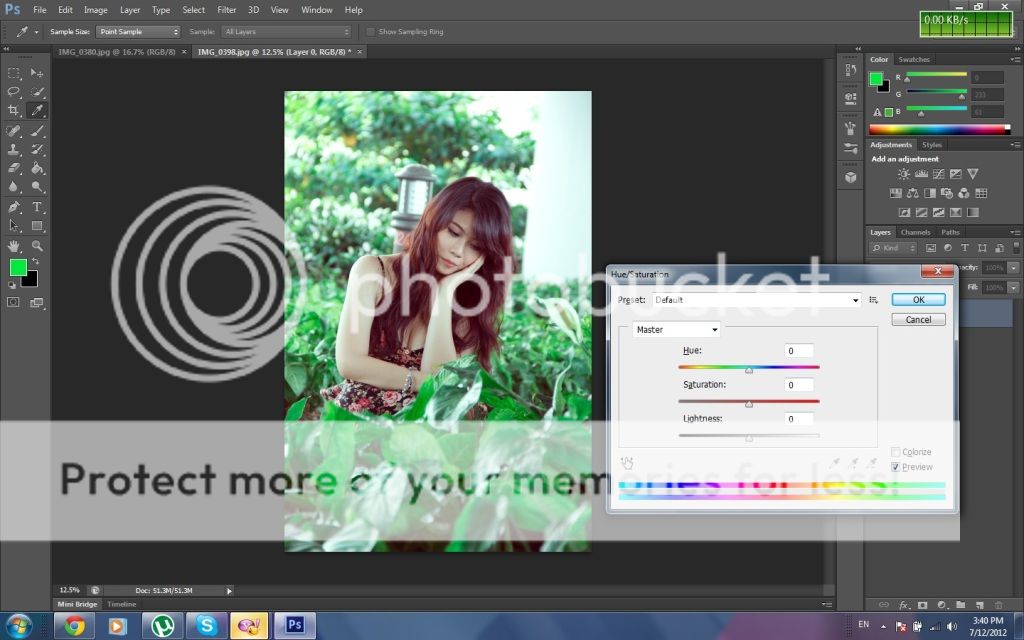Switch to the Swatches tab
This screenshot has width=1024, height=640.
click(x=914, y=59)
